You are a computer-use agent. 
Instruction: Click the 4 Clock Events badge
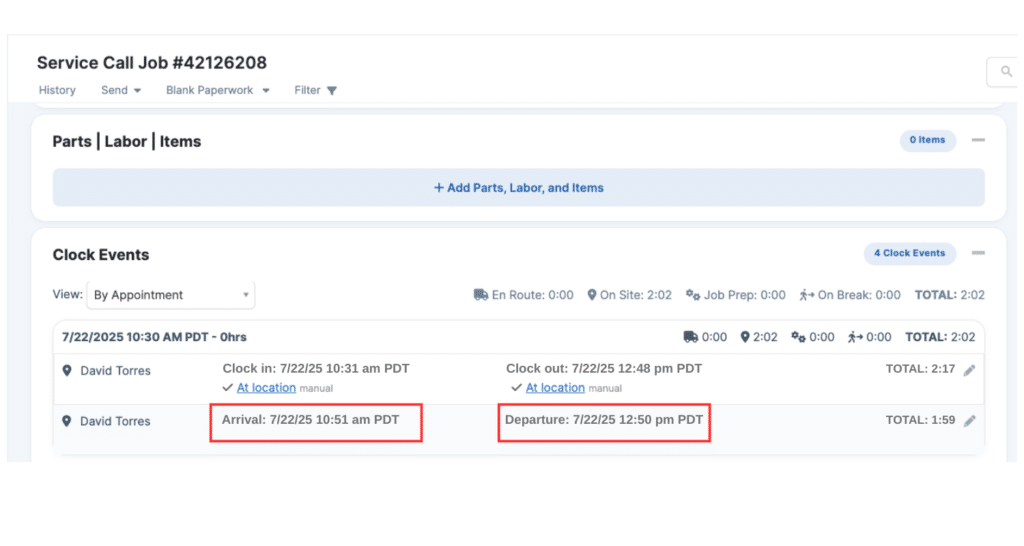pyautogui.click(x=909, y=253)
